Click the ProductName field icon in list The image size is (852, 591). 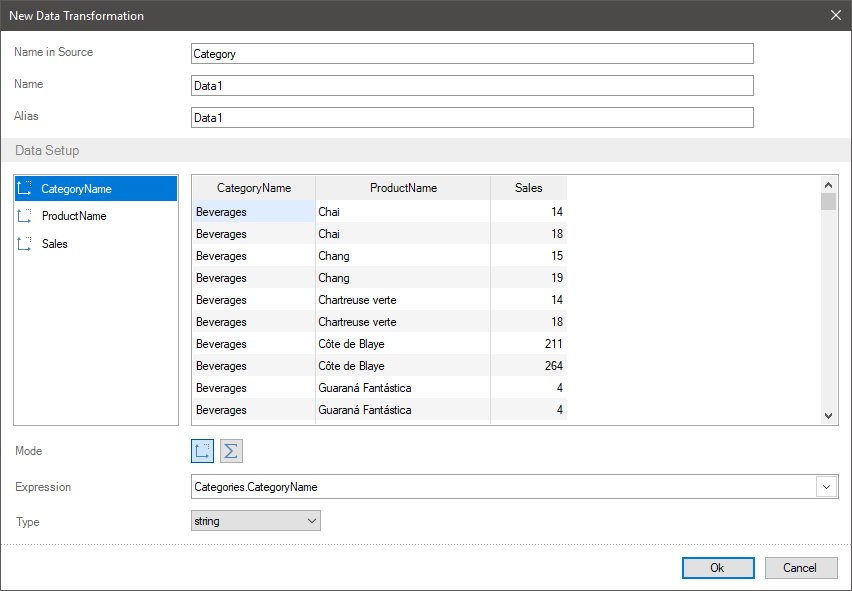pos(25,216)
